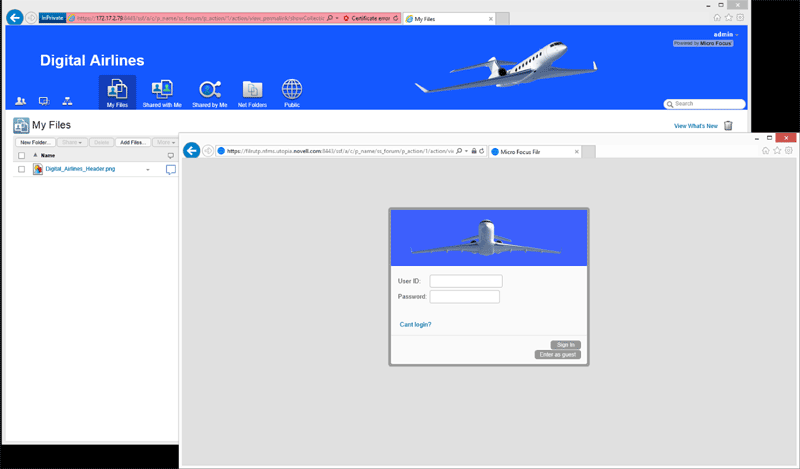Image resolution: width=800 pixels, height=469 pixels.
Task: Open address bar search dropdown in My Files window
Action: pyautogui.click(x=337, y=18)
